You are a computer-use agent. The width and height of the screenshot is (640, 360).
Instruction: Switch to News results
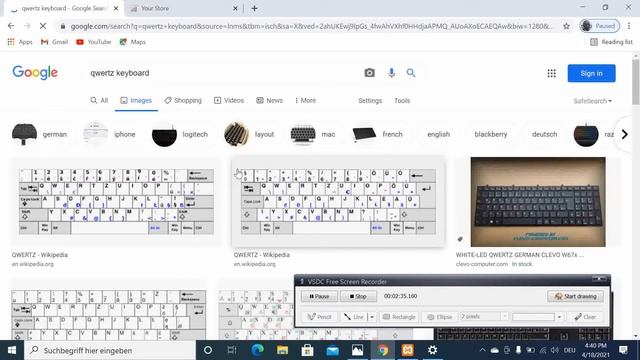pos(269,100)
